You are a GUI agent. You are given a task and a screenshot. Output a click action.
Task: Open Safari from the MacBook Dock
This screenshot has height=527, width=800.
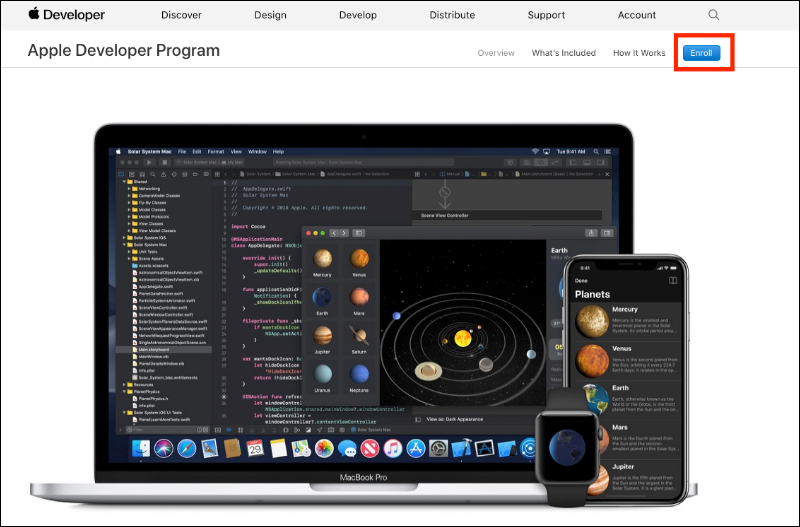coord(186,448)
